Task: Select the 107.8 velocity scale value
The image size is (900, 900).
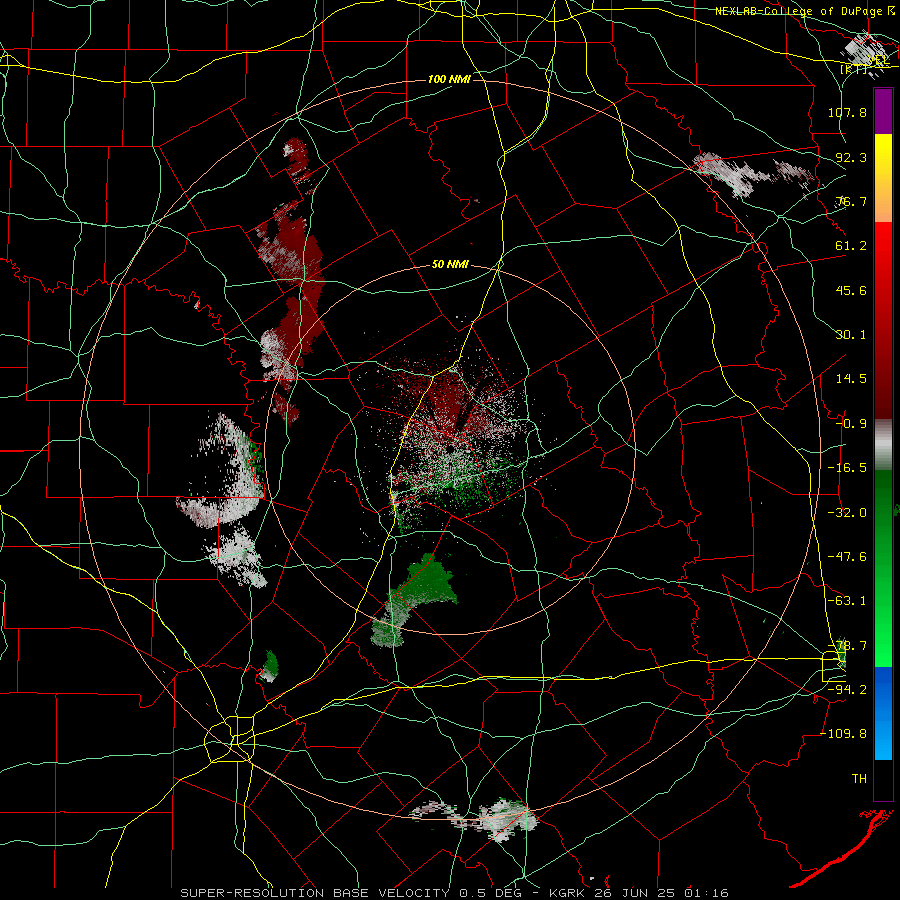Action: (847, 112)
